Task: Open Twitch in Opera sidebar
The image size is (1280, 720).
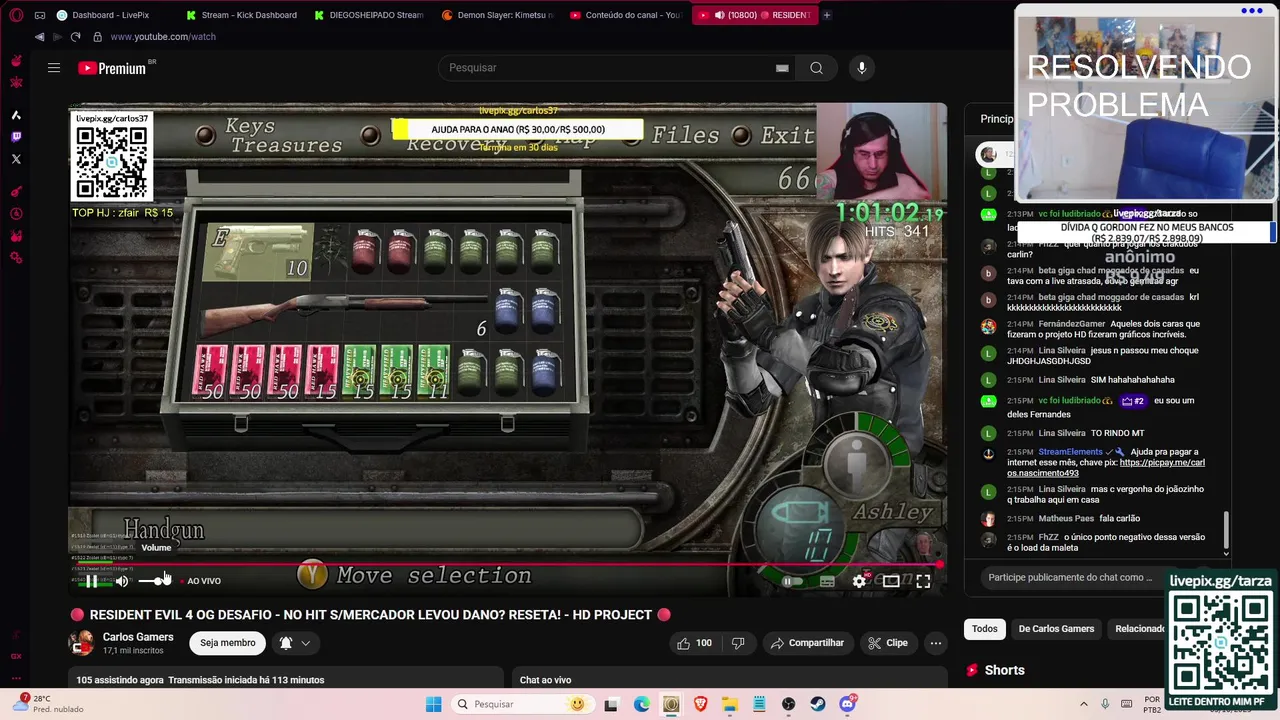Action: coord(16,137)
